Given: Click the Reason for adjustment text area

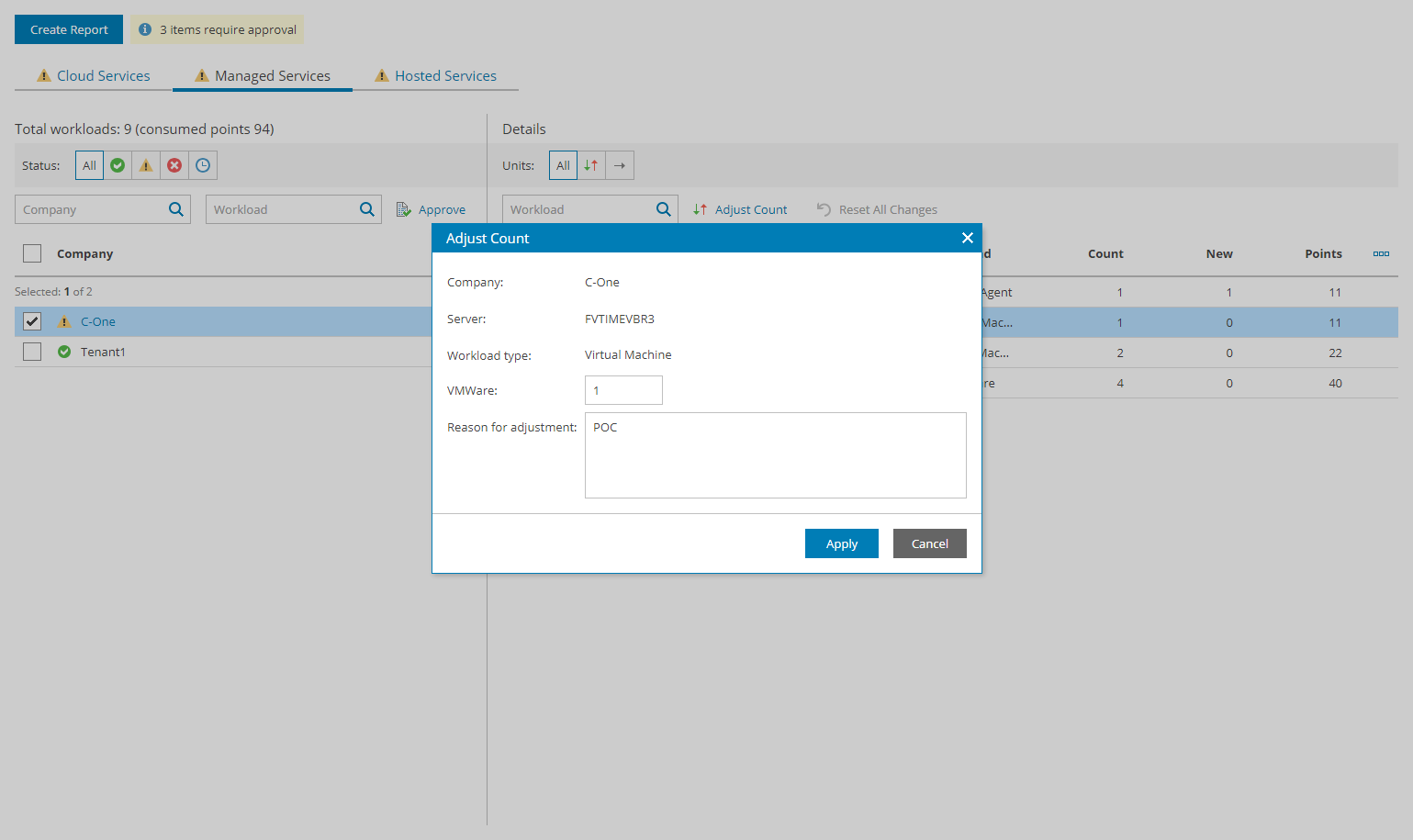Looking at the screenshot, I should point(775,455).
